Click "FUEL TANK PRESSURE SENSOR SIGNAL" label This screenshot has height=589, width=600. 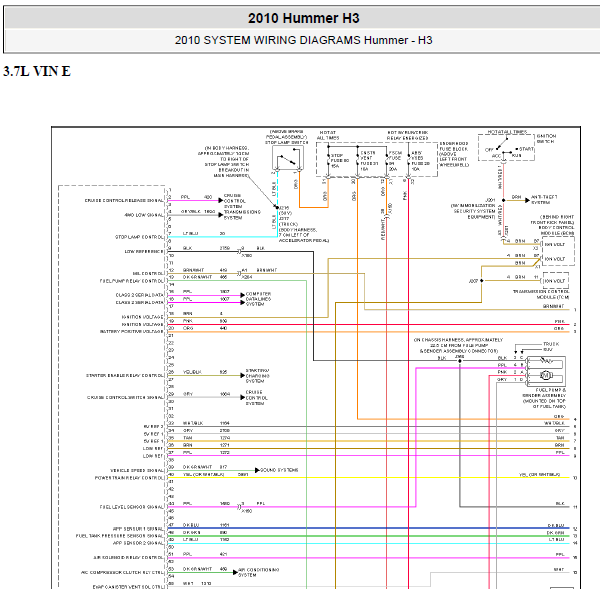(x=119, y=536)
